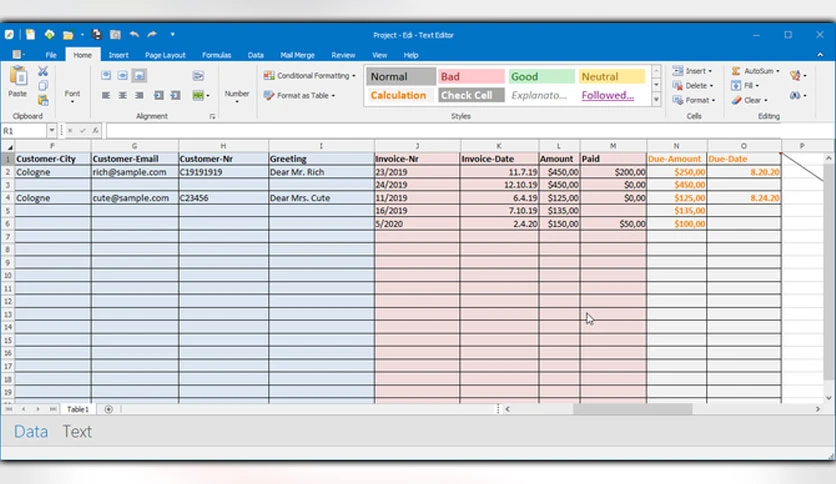
Task: Expand the Format as Table dropdown
Action: [x=300, y=95]
